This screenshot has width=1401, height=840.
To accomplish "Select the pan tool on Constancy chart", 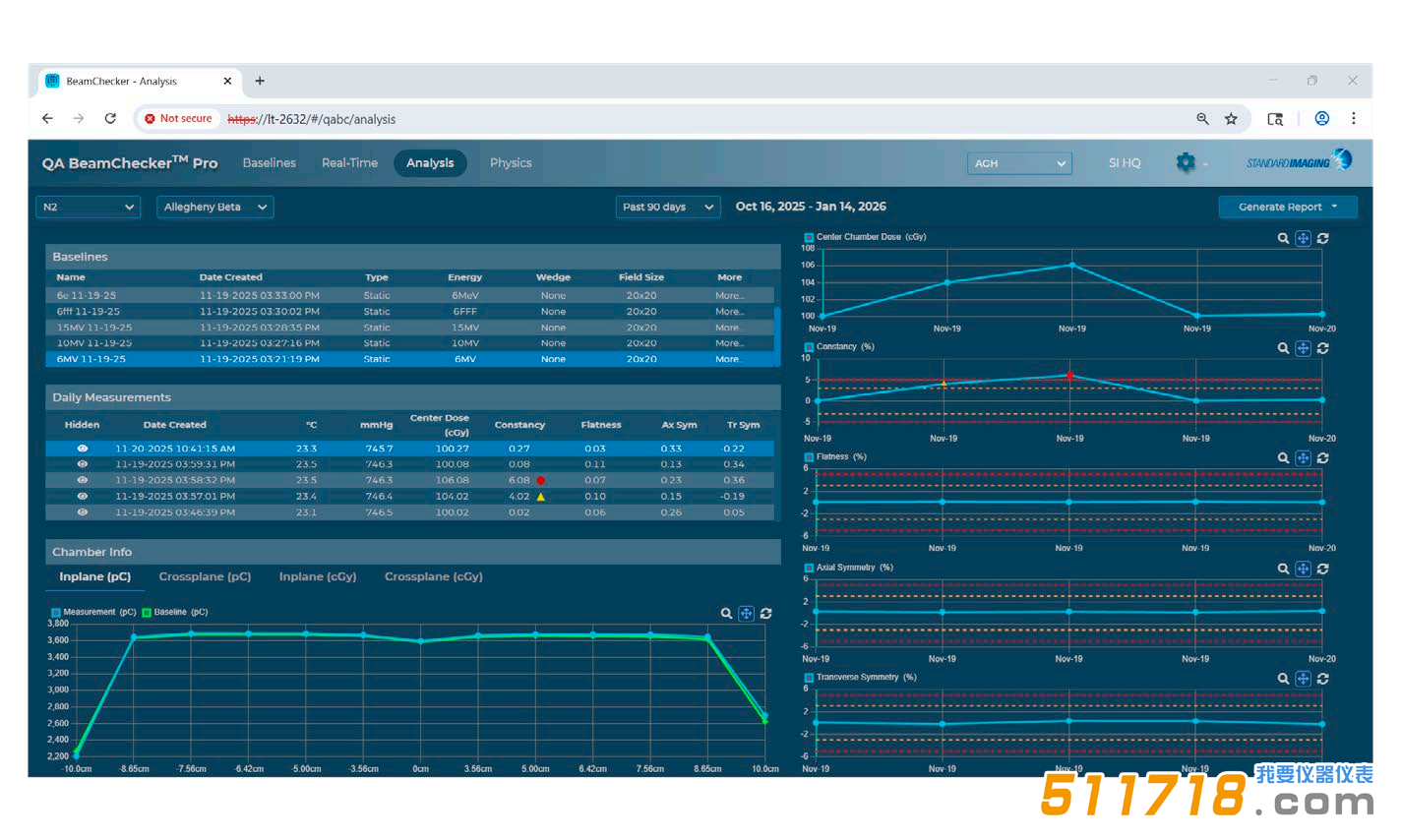I will pyautogui.click(x=1303, y=348).
